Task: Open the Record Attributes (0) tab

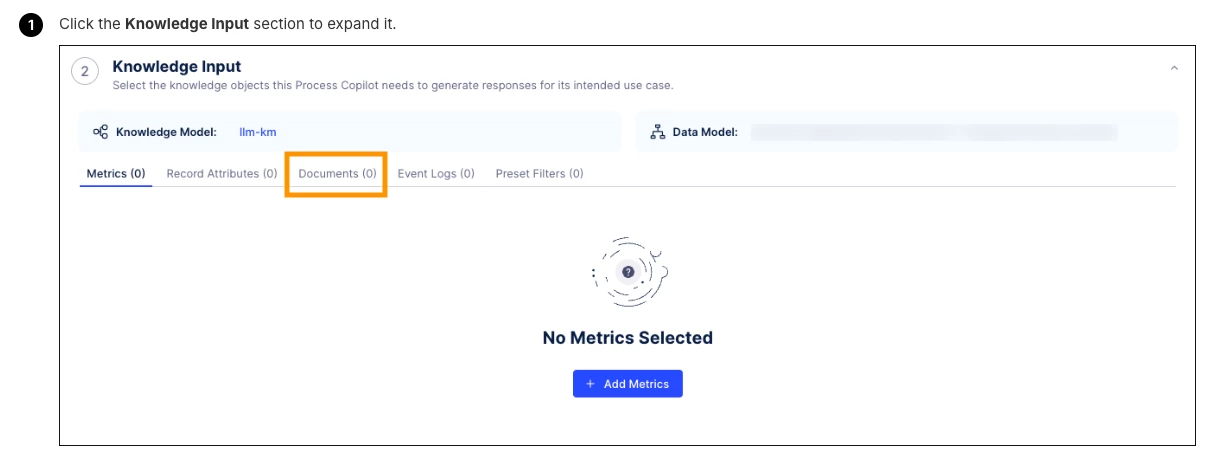Action: 222,174
